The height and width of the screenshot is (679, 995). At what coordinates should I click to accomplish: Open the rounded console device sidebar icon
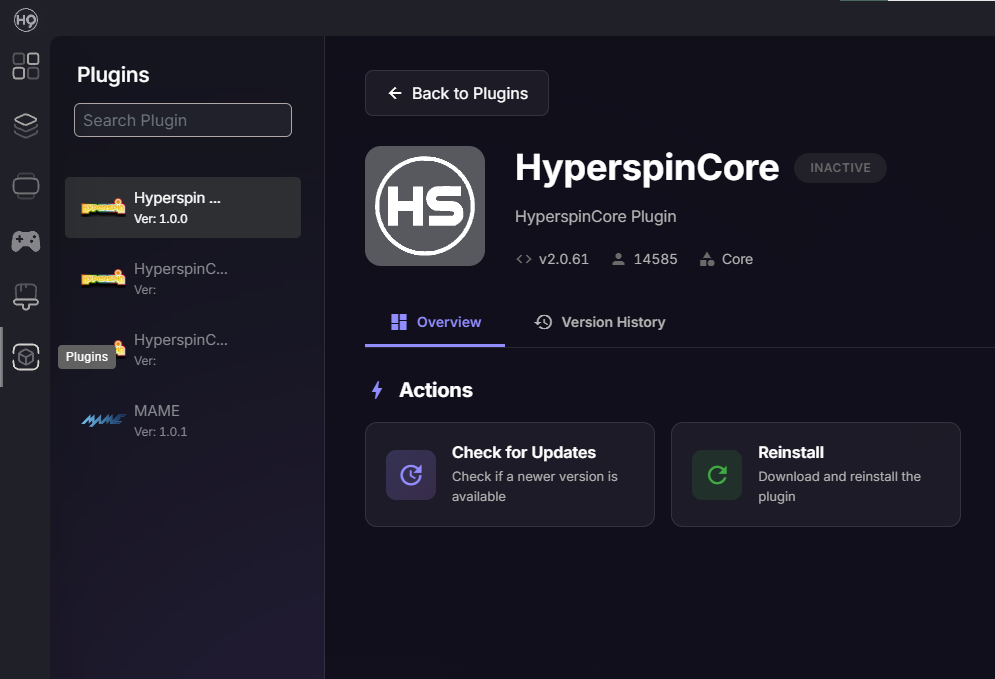tap(26, 185)
